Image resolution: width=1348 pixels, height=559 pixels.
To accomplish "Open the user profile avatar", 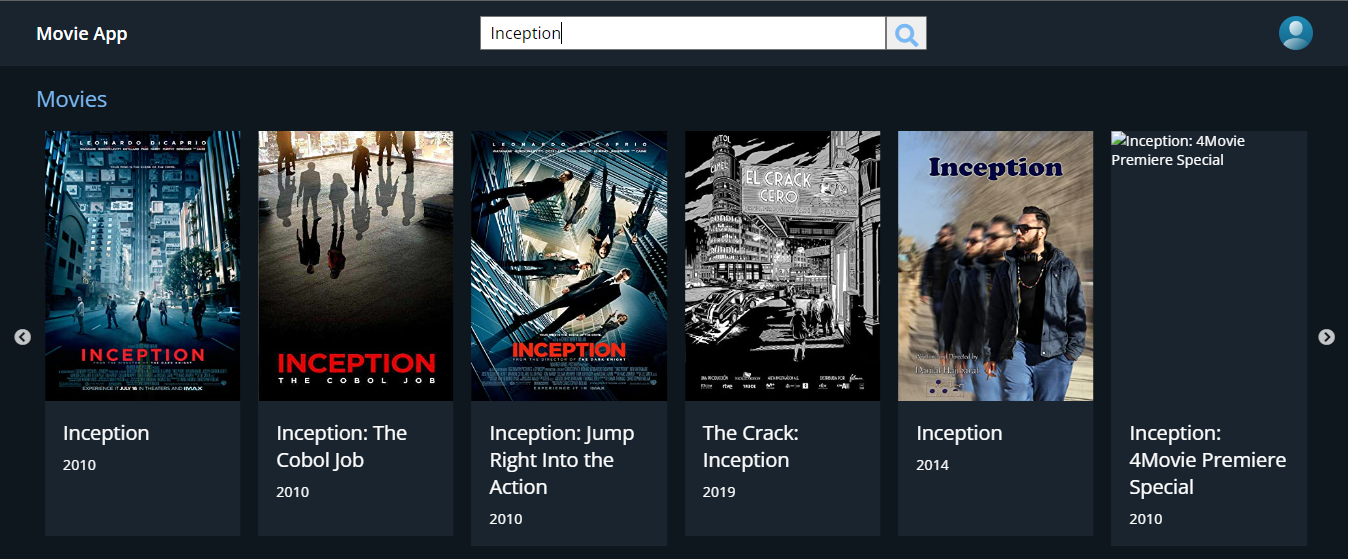I will point(1295,33).
